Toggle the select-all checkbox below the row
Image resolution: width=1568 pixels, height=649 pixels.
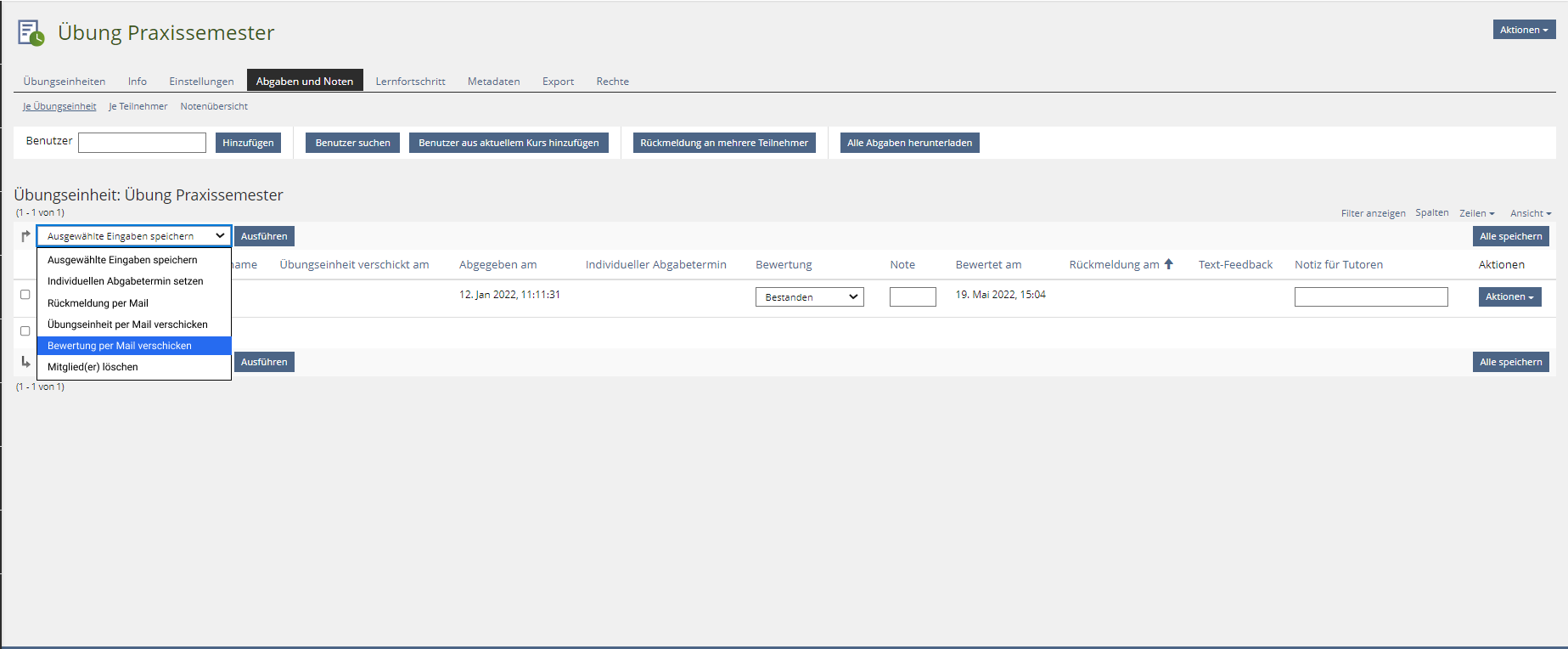coord(25,331)
